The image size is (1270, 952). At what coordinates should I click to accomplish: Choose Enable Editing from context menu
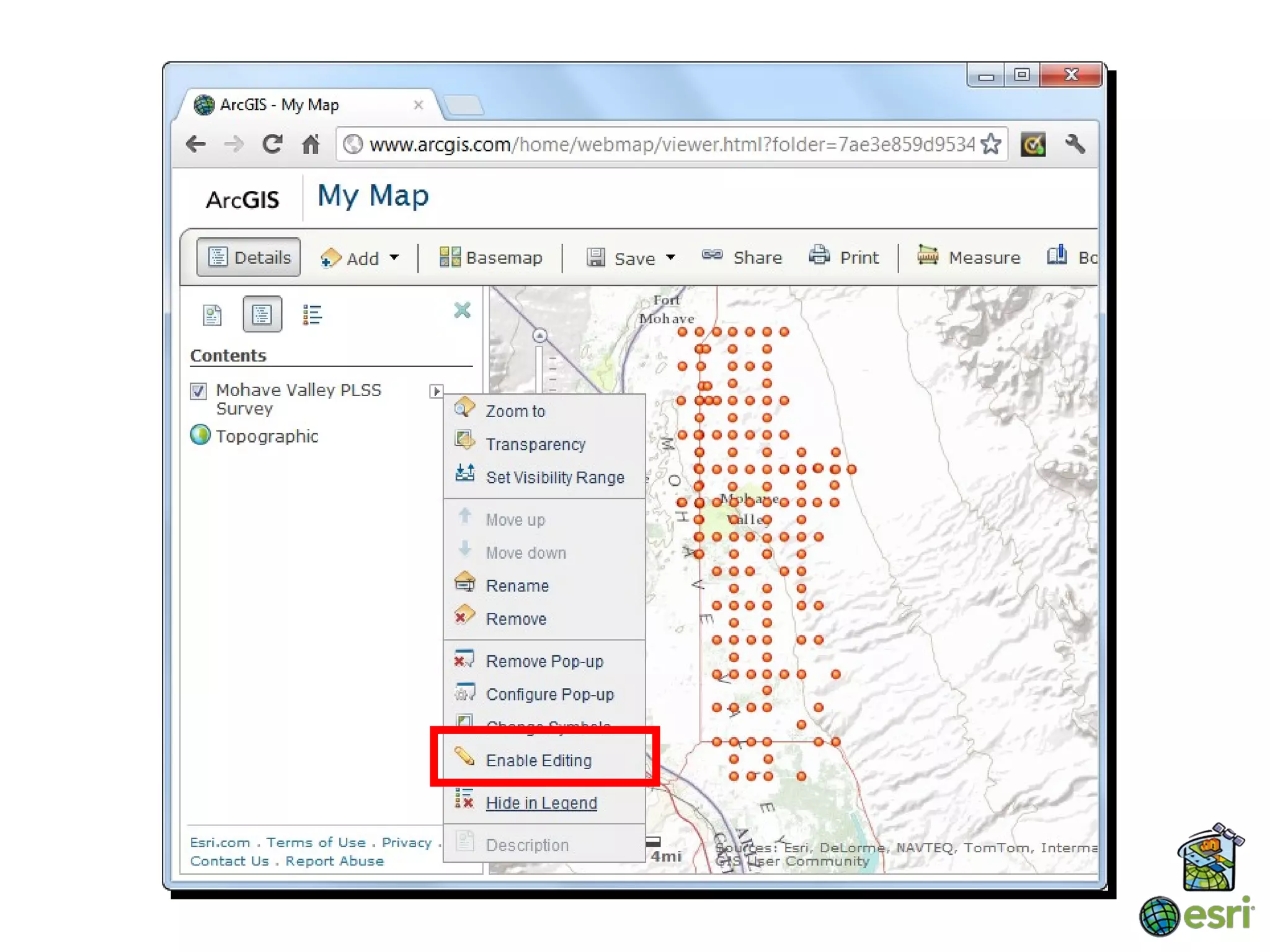coord(538,760)
